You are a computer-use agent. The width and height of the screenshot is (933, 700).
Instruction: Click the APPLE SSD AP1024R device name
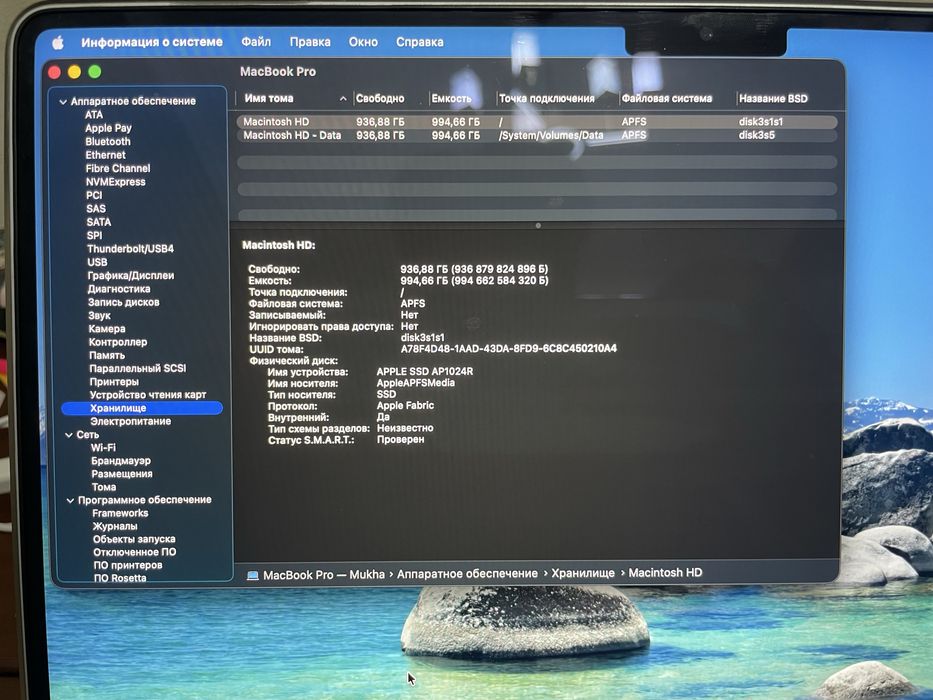click(x=425, y=371)
